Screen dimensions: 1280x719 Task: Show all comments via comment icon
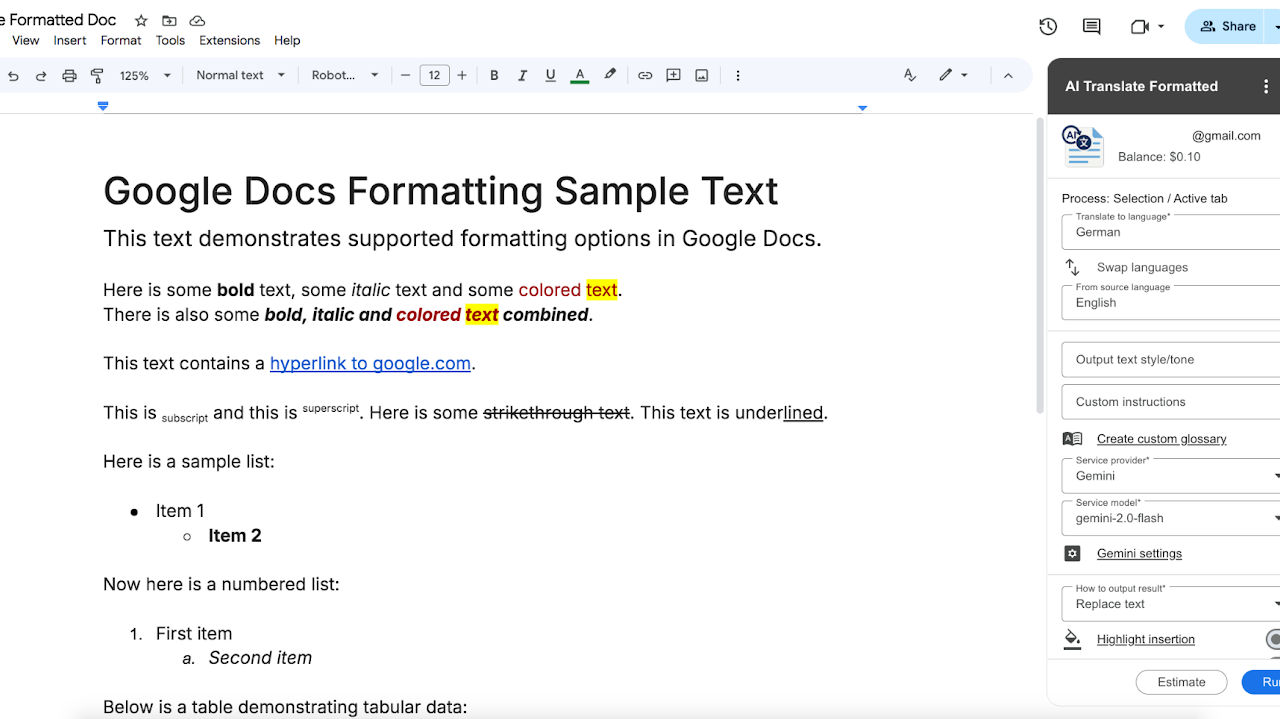[x=1092, y=27]
